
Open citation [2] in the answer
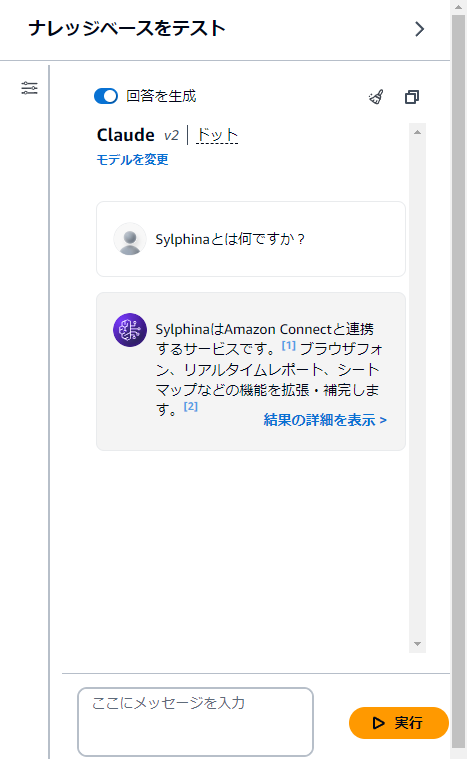[x=191, y=406]
